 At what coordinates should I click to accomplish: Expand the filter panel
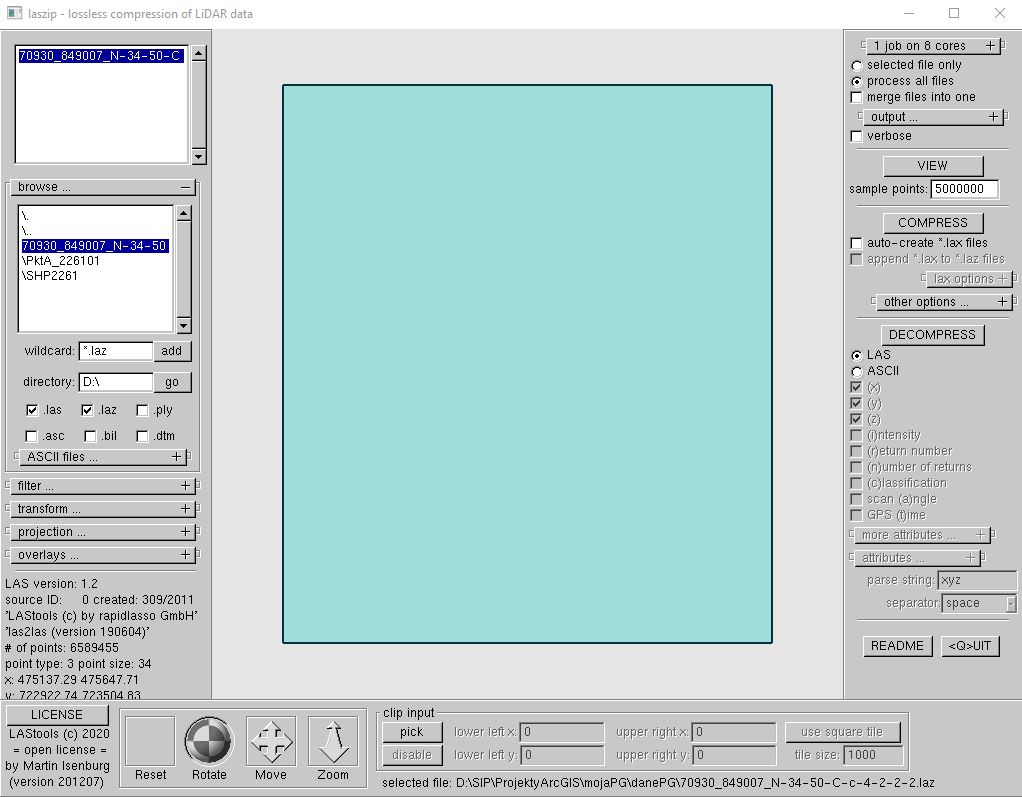click(x=185, y=486)
